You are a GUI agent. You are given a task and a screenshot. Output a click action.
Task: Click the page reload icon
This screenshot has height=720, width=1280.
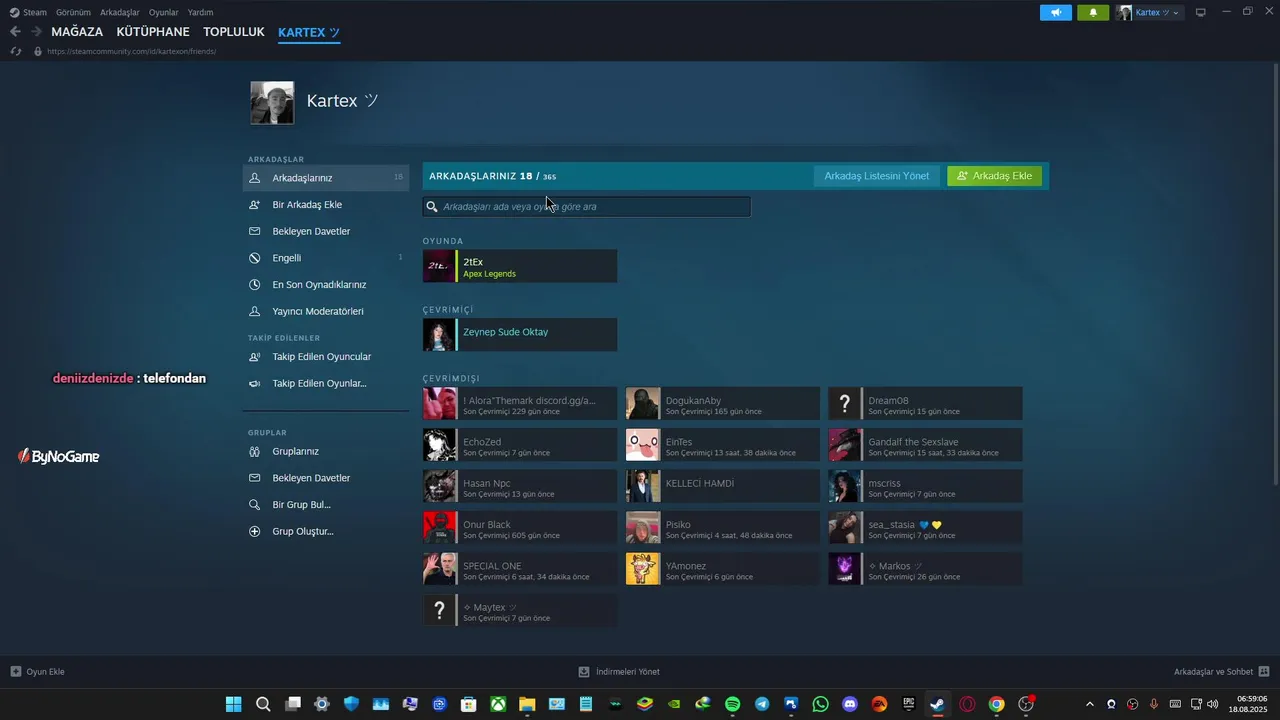click(16, 51)
